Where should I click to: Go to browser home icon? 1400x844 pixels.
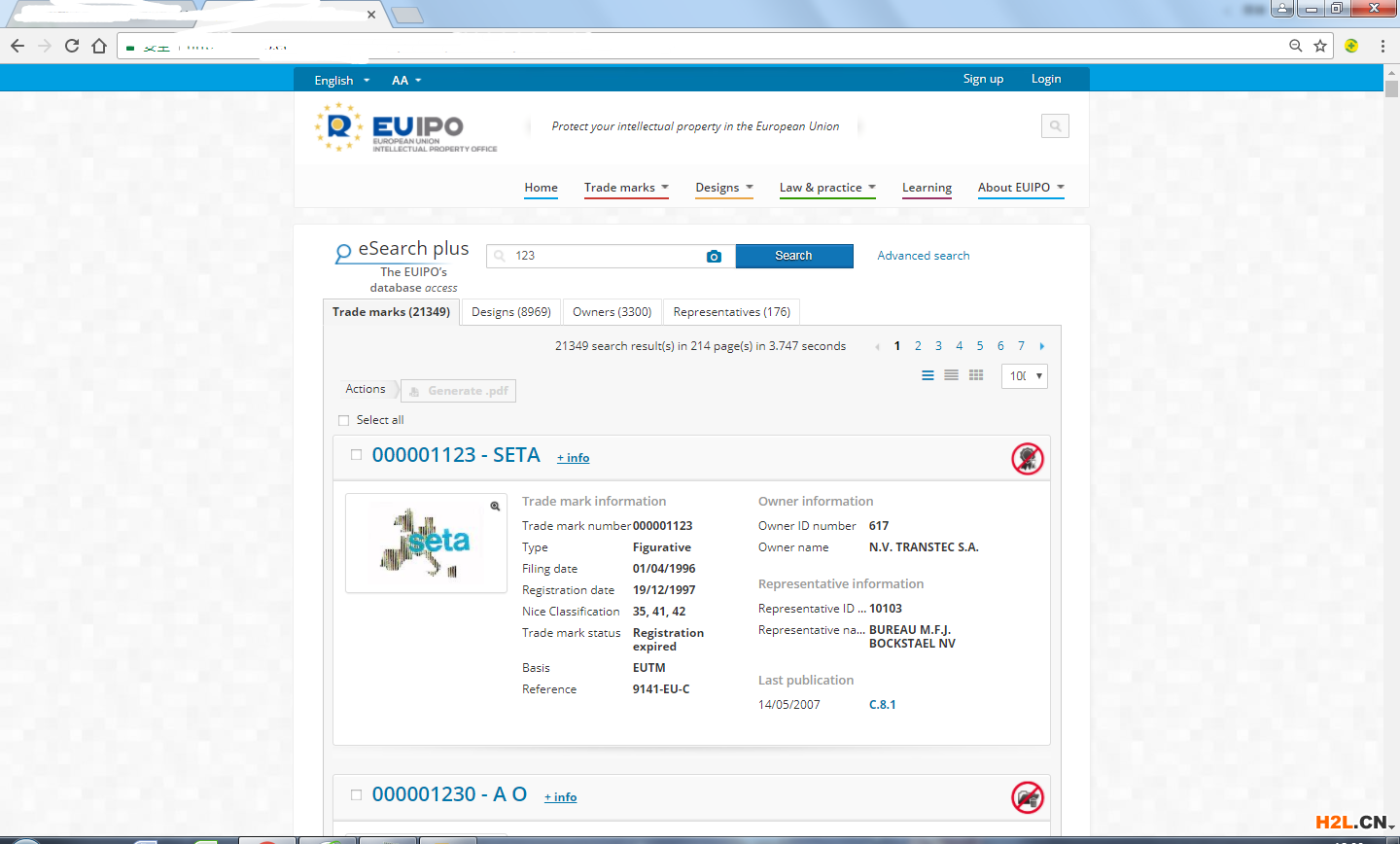(x=99, y=46)
